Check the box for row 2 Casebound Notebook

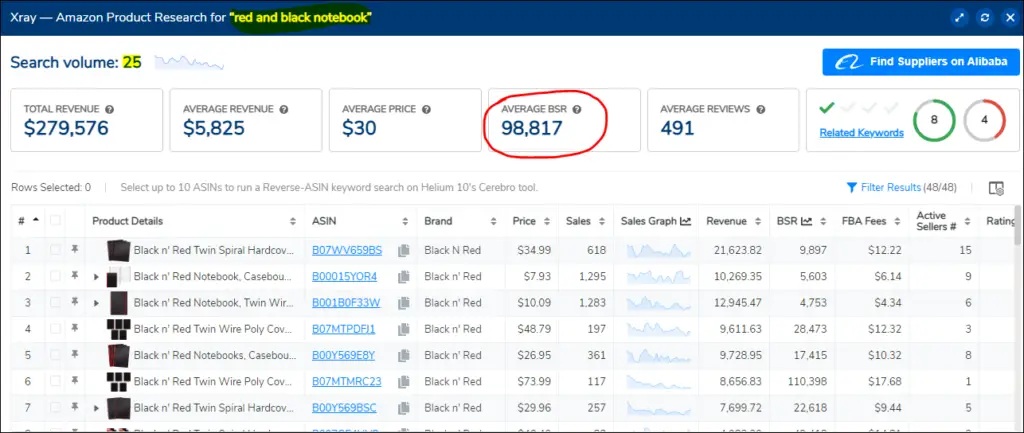[x=56, y=276]
